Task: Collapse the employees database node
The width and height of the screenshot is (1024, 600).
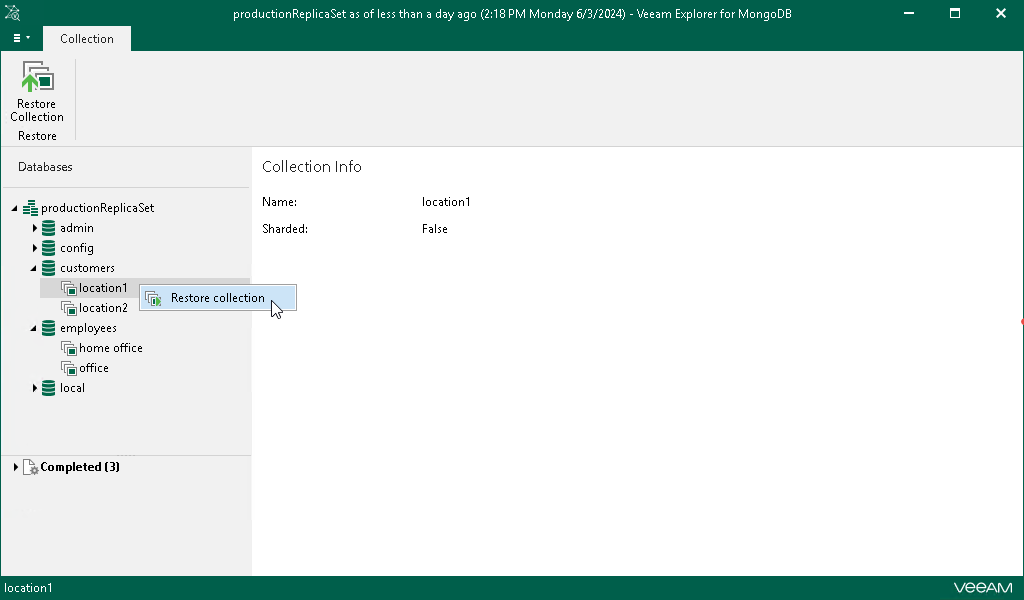Action: pyautogui.click(x=33, y=328)
